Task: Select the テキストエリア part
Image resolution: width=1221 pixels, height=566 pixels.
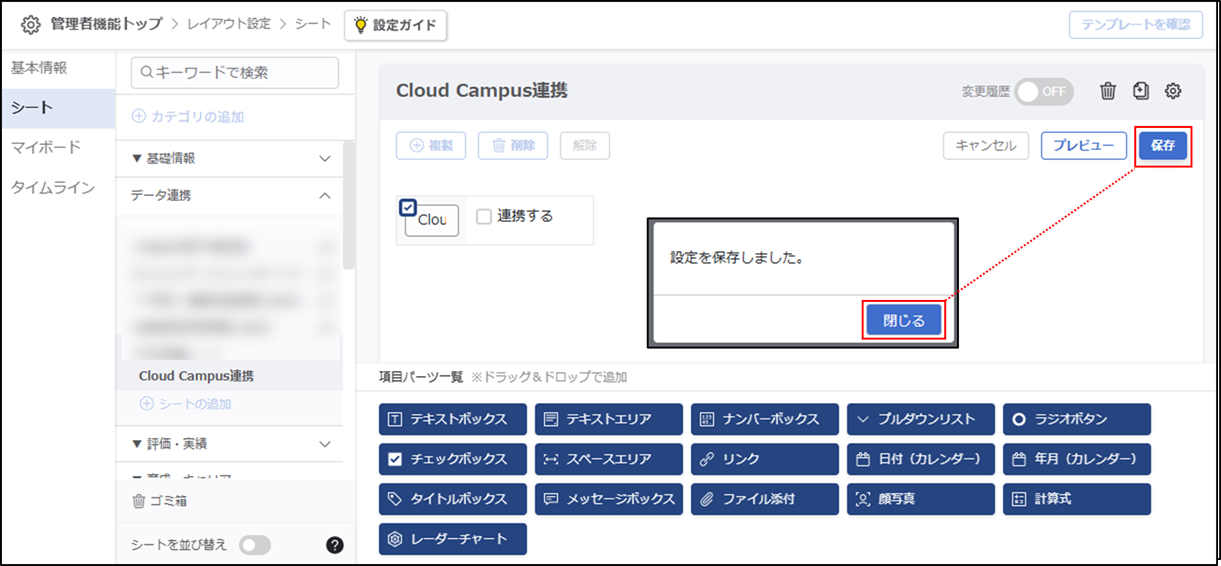Action: click(609, 419)
